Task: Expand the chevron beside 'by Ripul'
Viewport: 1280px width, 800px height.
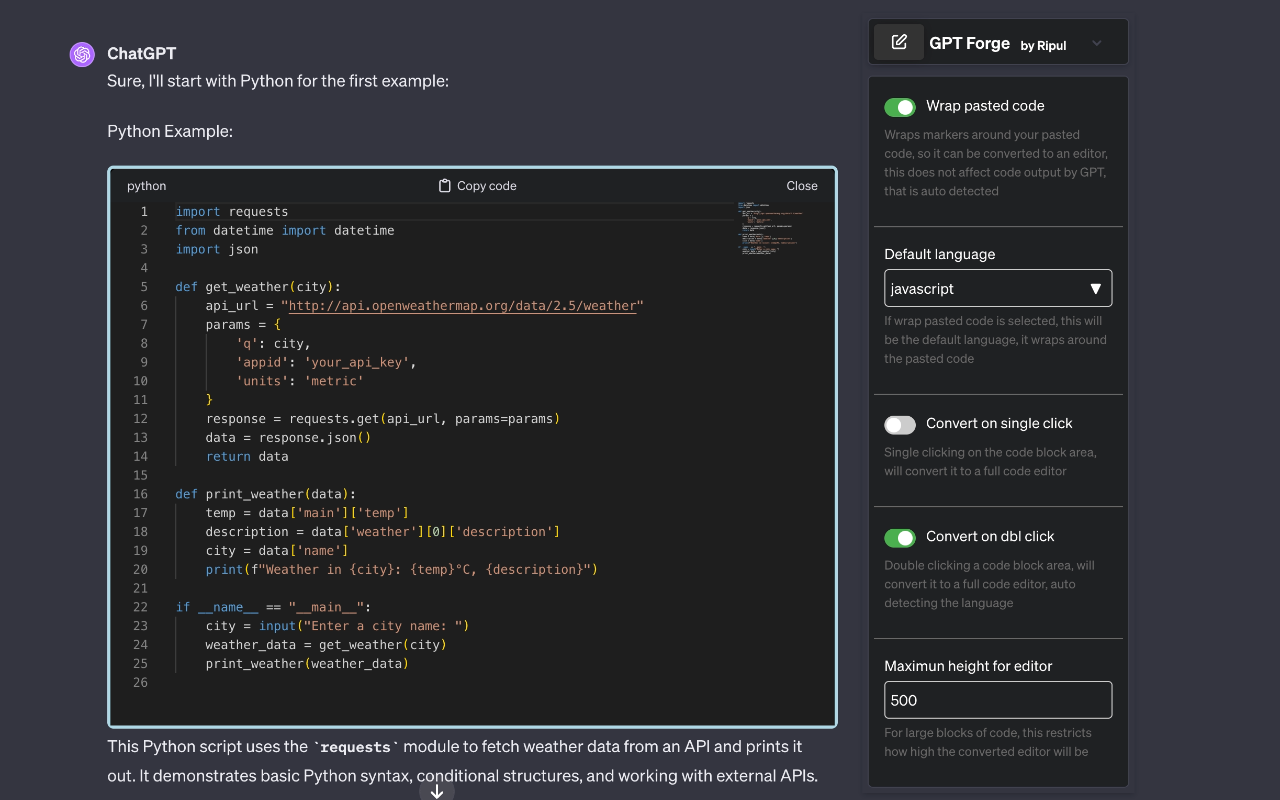Action: 1096,42
